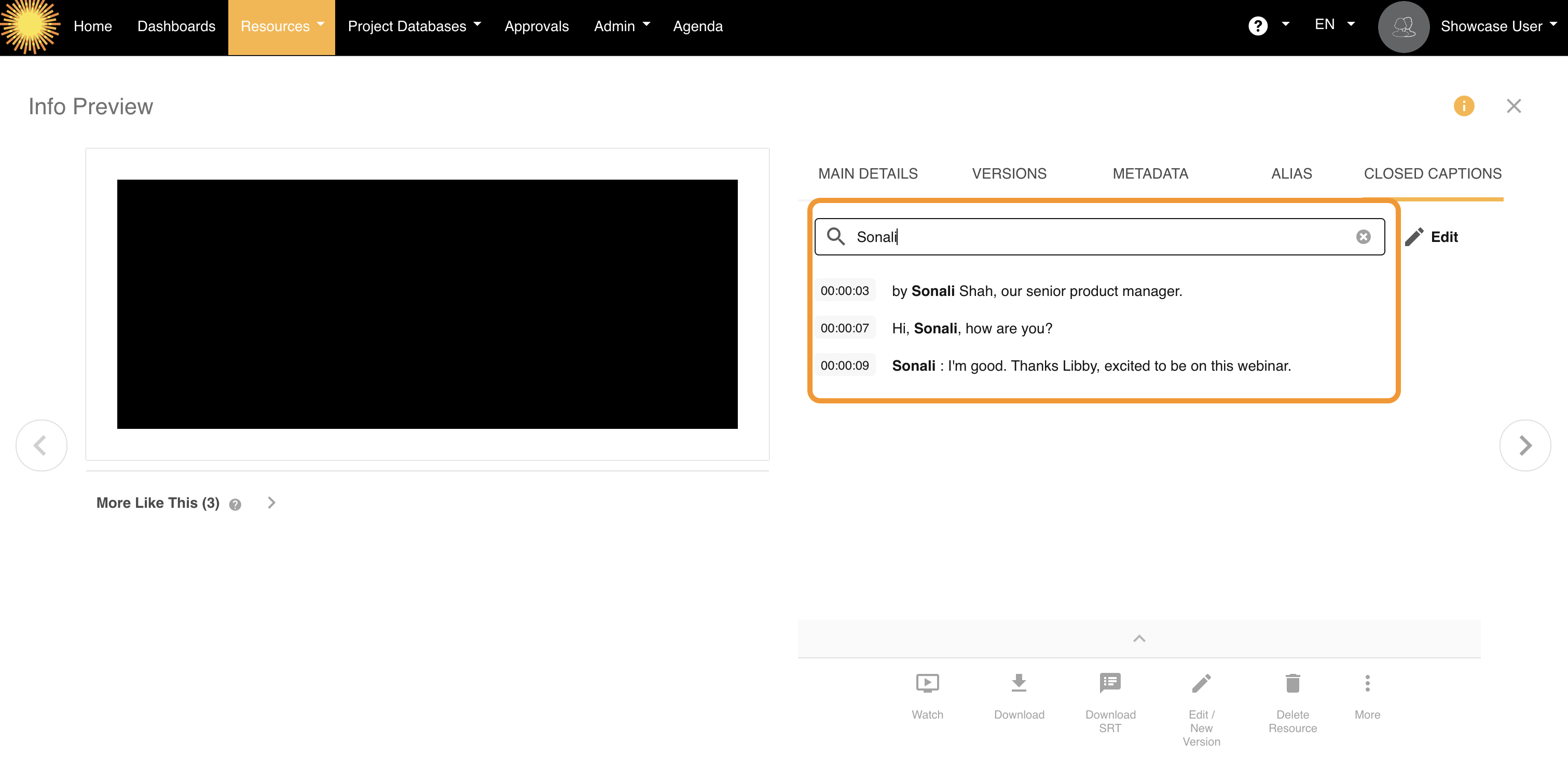Click caption 'by Sonali Shah, our senior product manager.'
1568x757 pixels.
1037,291
